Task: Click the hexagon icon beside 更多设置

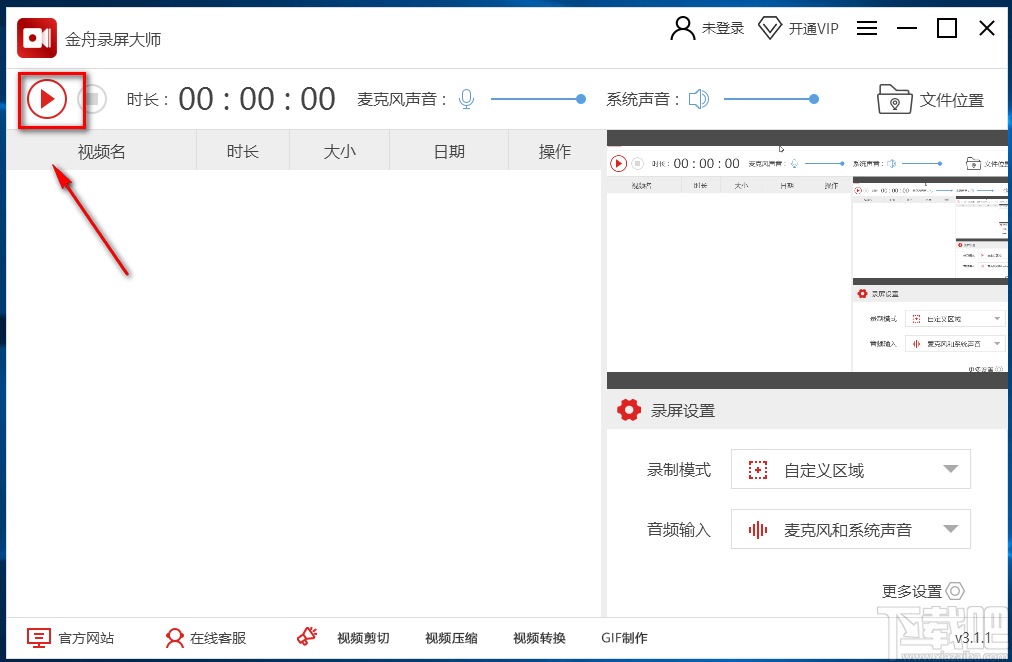Action: [955, 591]
